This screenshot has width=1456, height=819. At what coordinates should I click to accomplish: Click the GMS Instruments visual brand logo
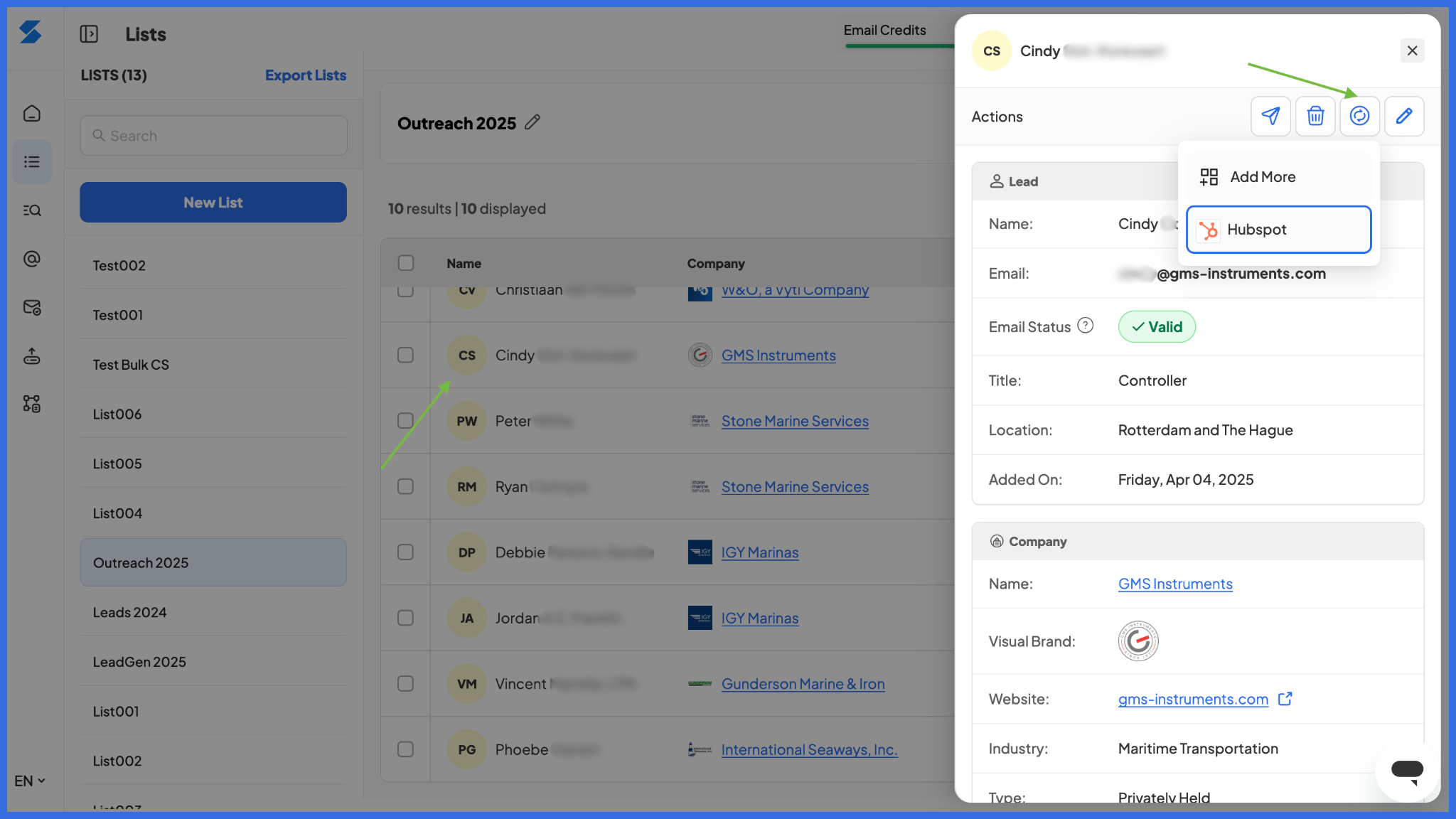pos(1138,641)
